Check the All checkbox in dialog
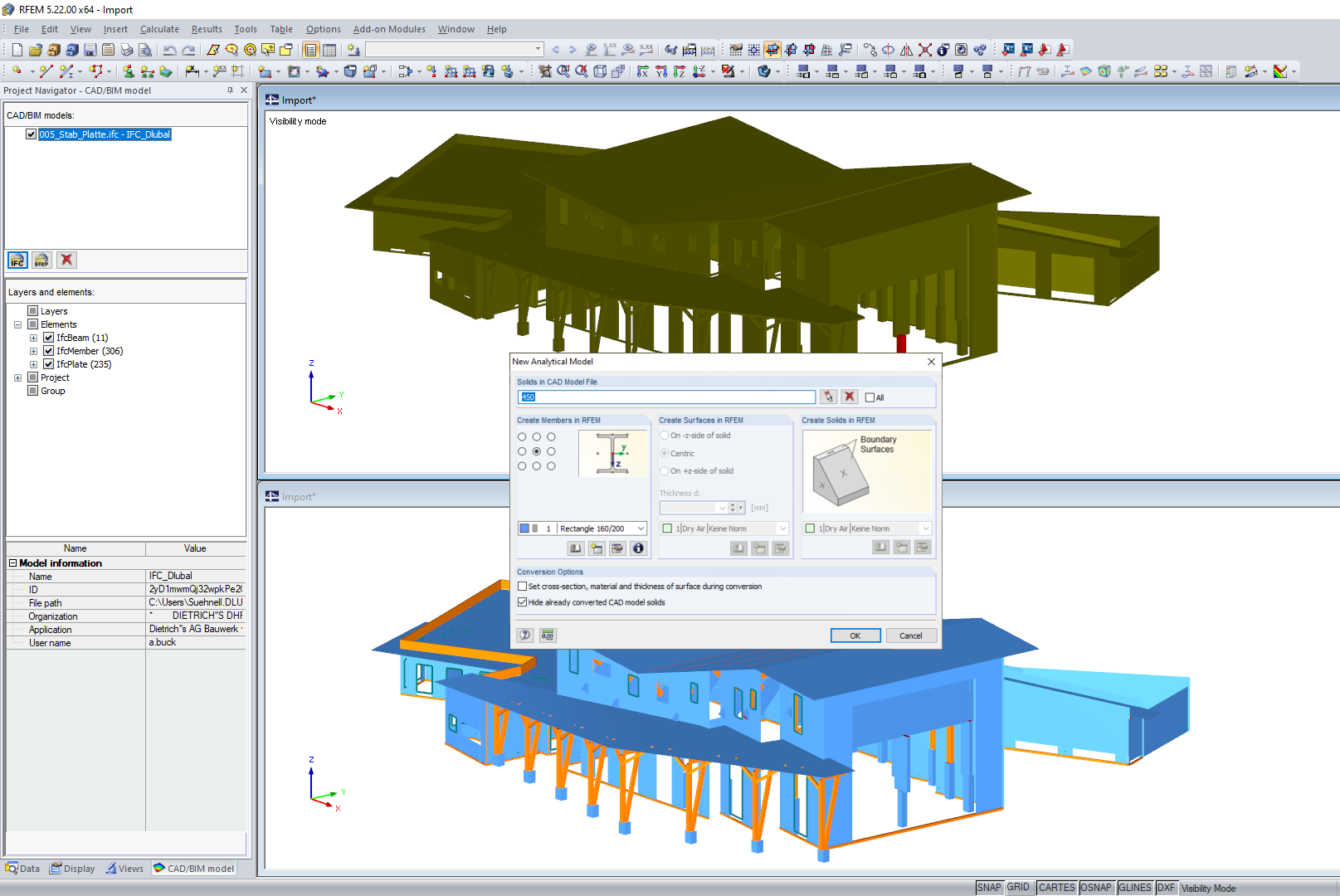Viewport: 1340px width, 896px height. 870,397
